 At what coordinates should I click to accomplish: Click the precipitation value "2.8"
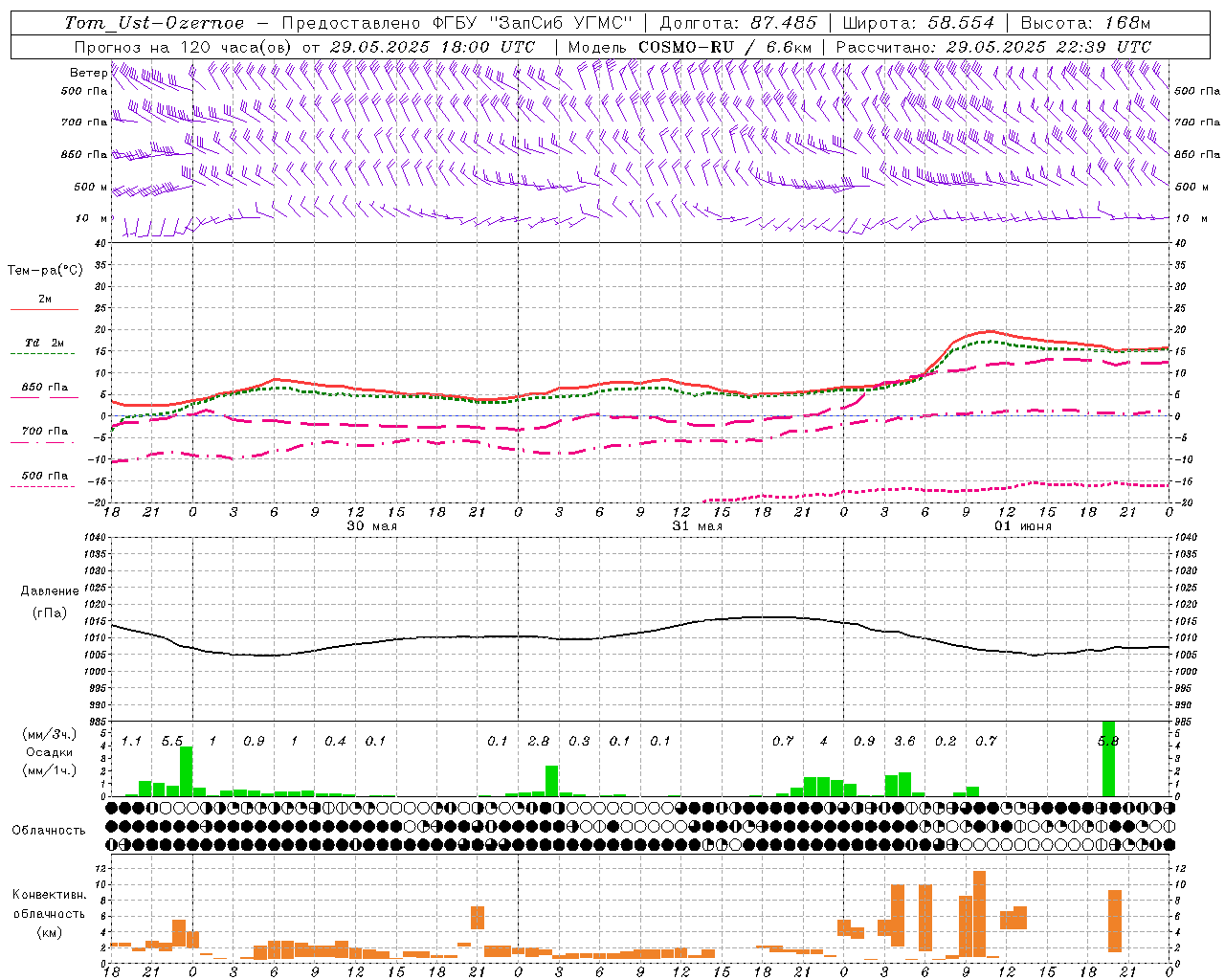[539, 742]
